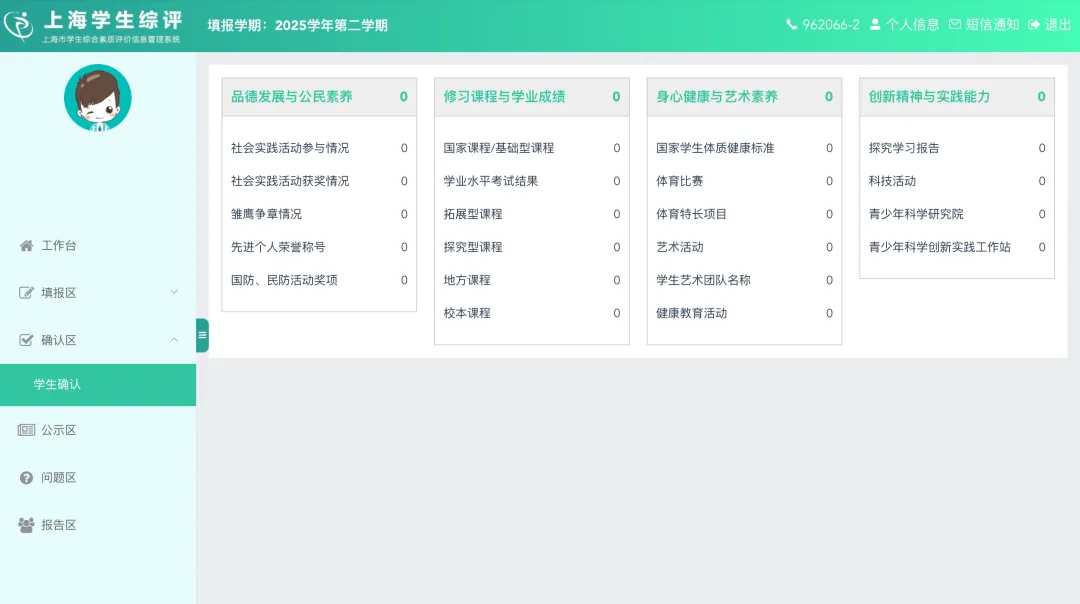The width and height of the screenshot is (1080, 604).
Task: Open 短信通知 in the top bar
Action: pyautogui.click(x=992, y=25)
